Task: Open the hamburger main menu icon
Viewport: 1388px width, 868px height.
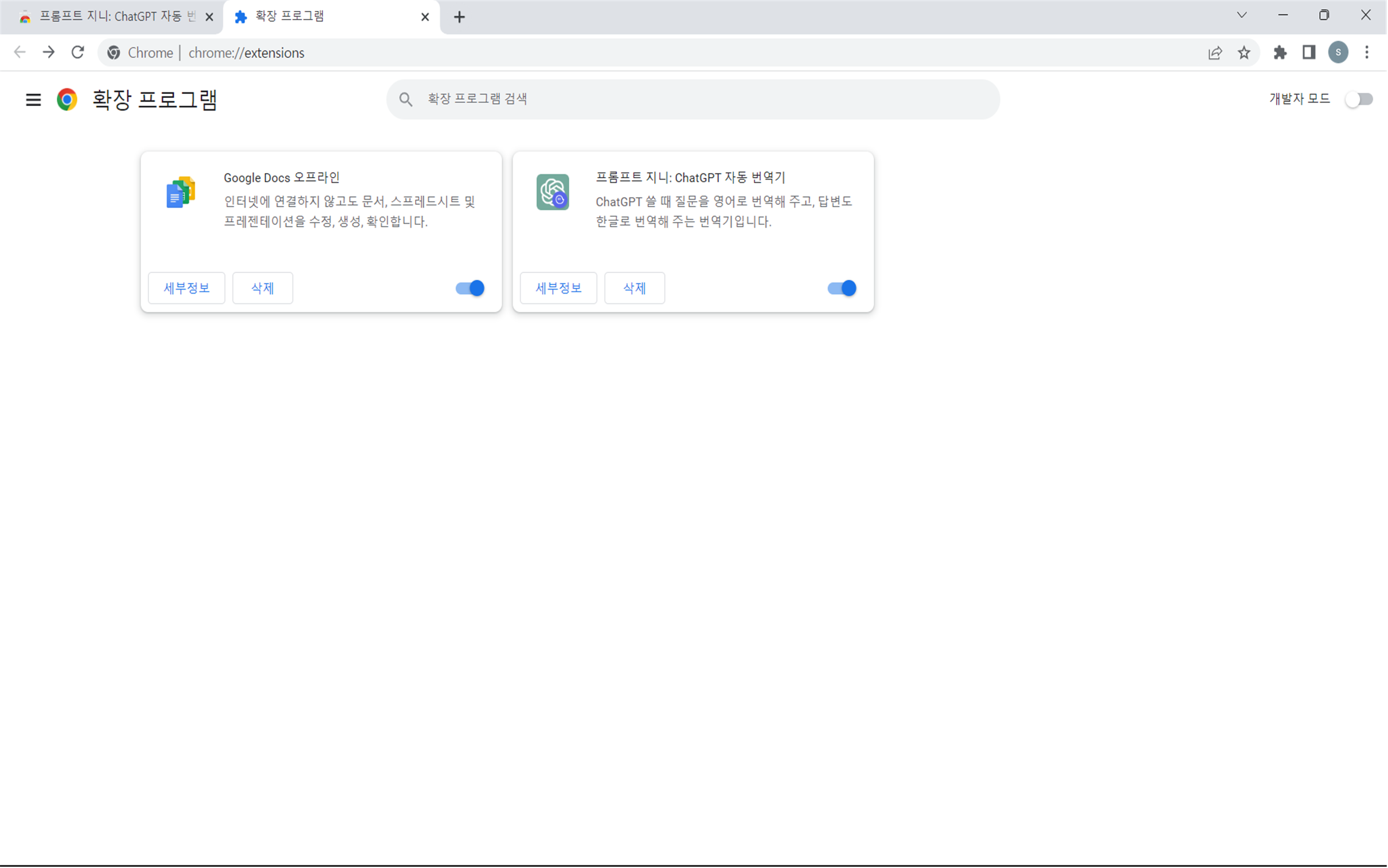Action: [33, 100]
